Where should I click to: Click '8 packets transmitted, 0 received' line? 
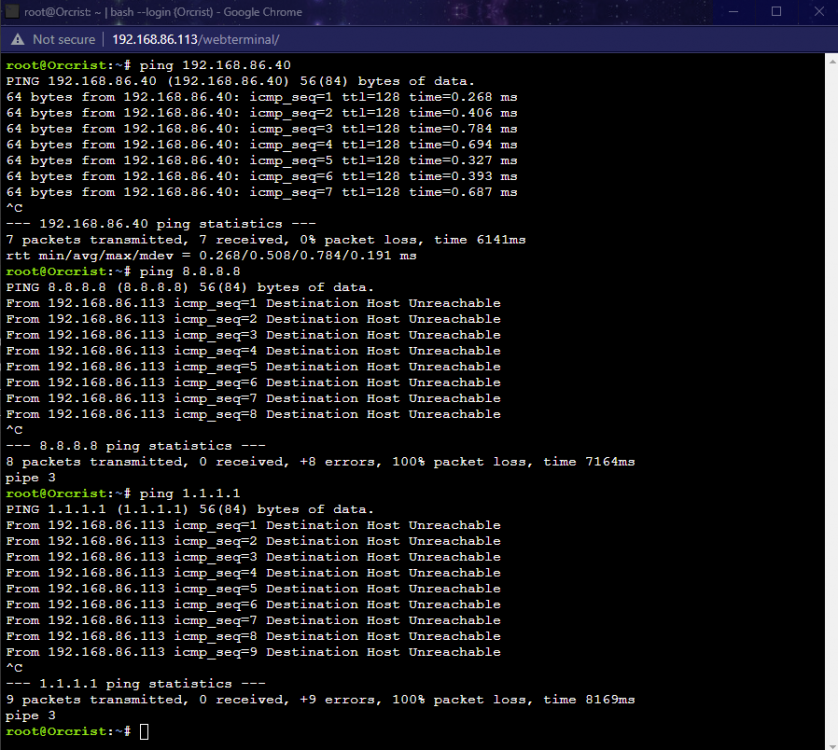(320, 462)
